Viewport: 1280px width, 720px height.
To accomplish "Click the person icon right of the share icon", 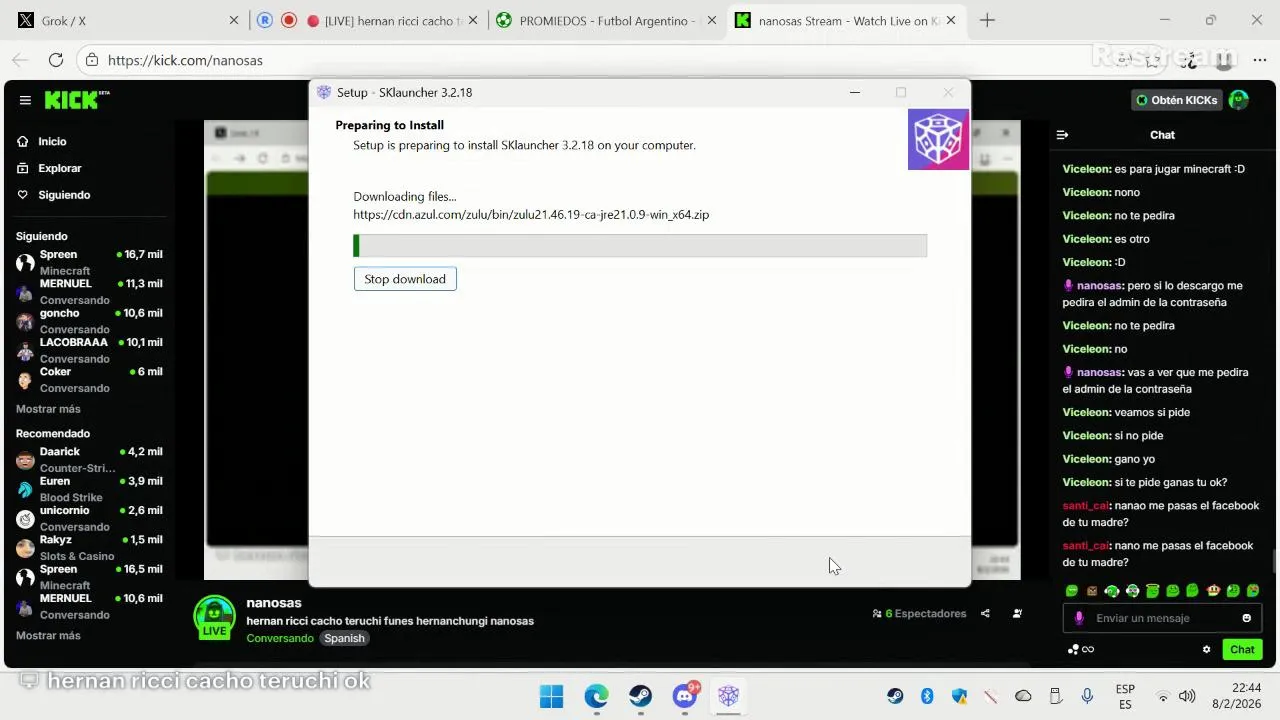I will (x=1017, y=614).
